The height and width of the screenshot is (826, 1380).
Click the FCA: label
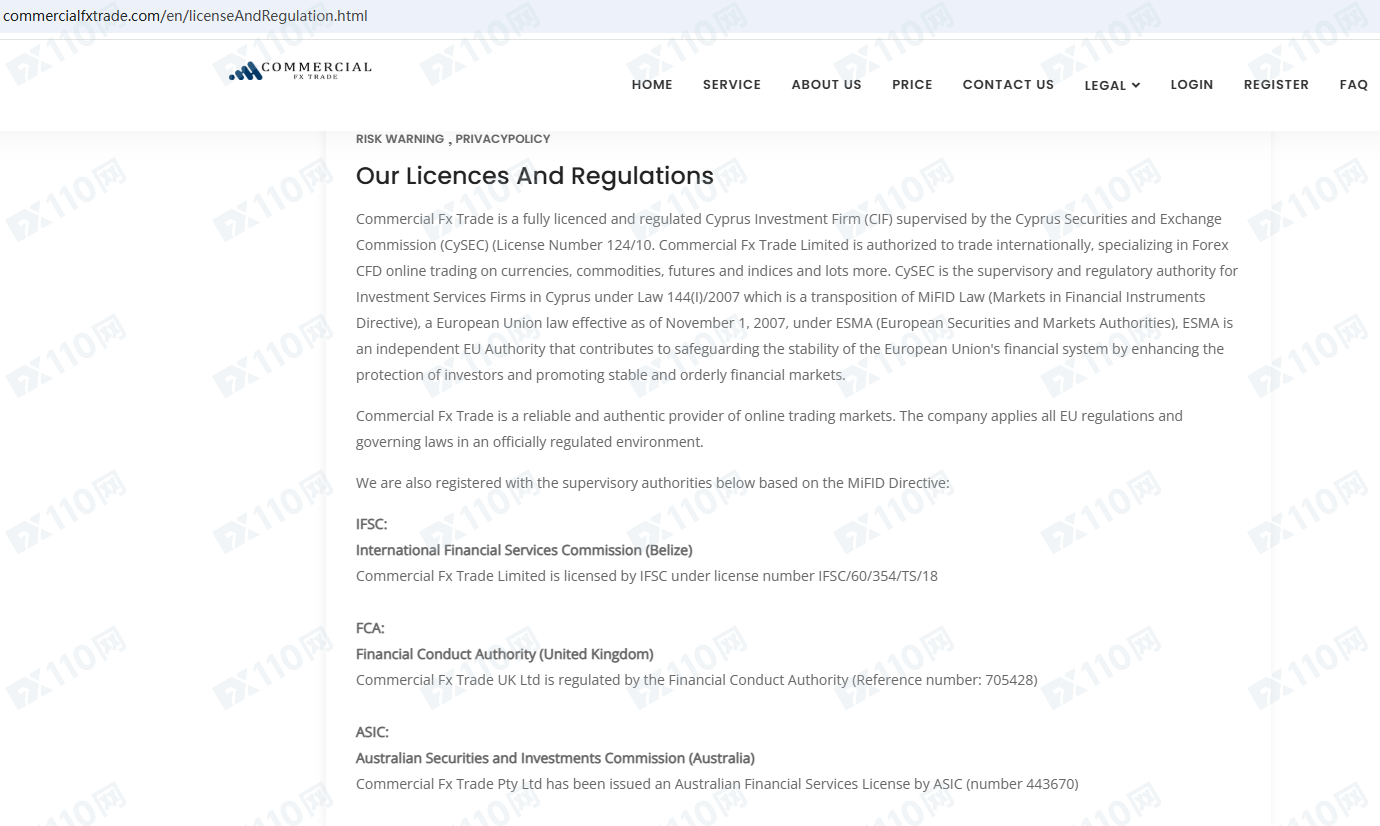370,628
